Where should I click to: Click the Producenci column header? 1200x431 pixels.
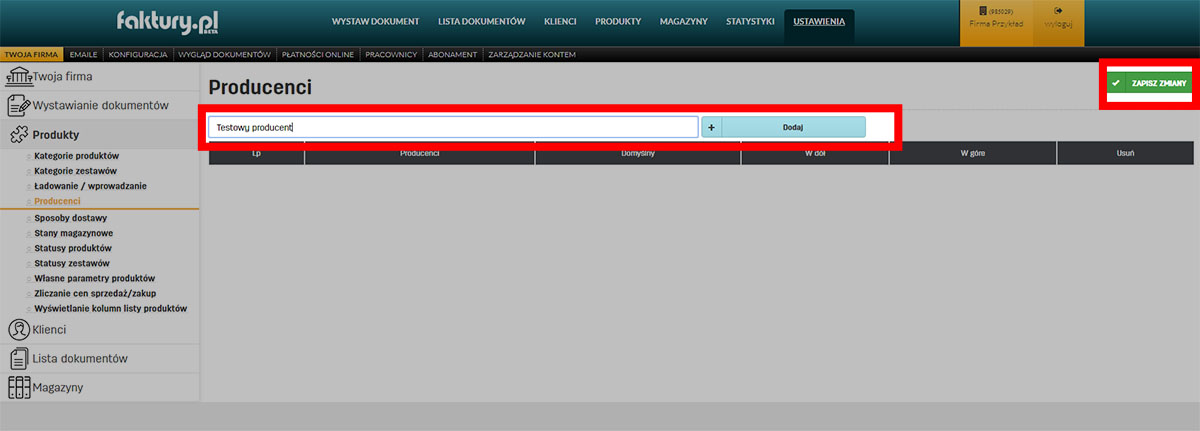tap(420, 153)
